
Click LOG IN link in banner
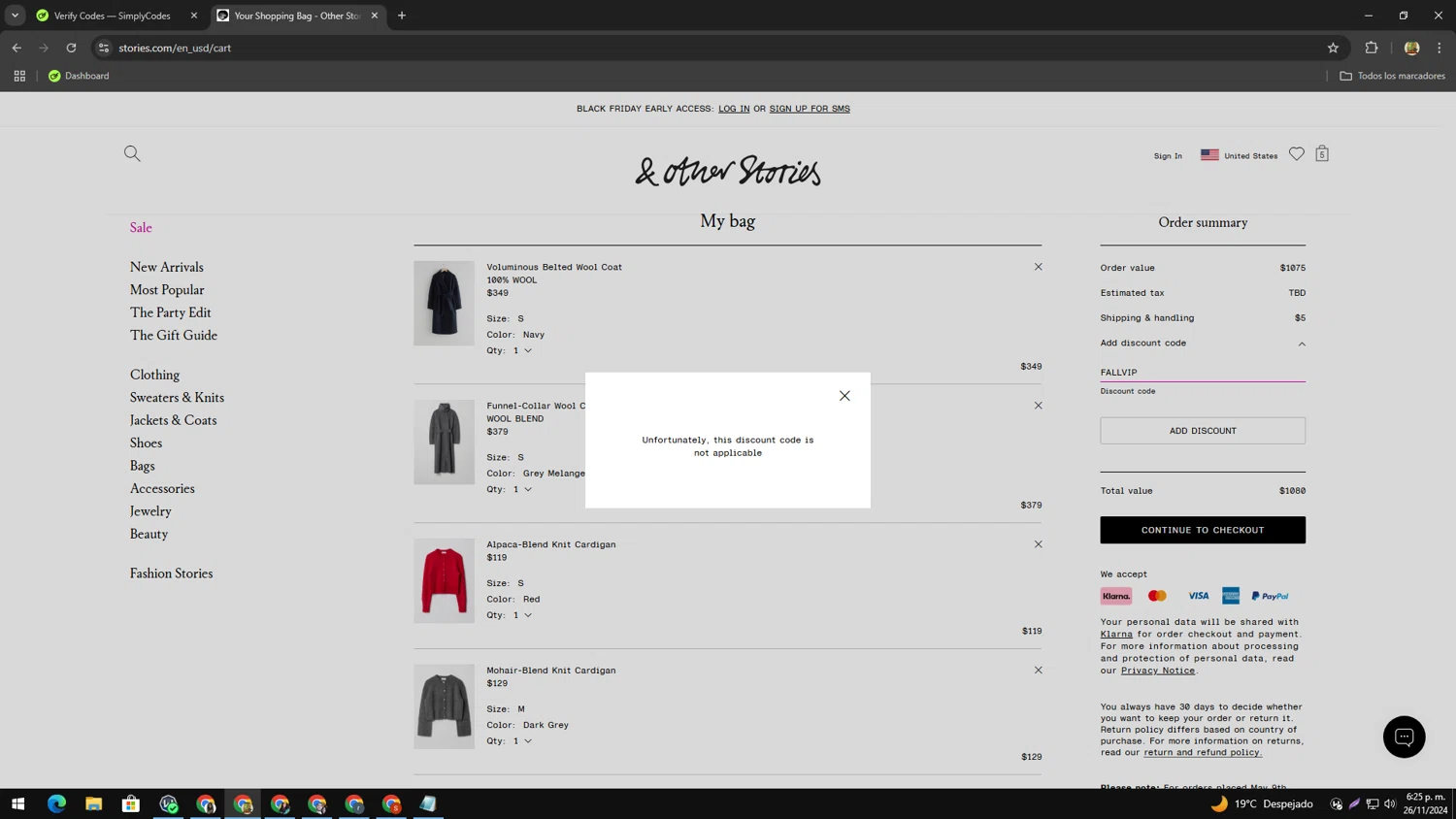pyautogui.click(x=734, y=109)
